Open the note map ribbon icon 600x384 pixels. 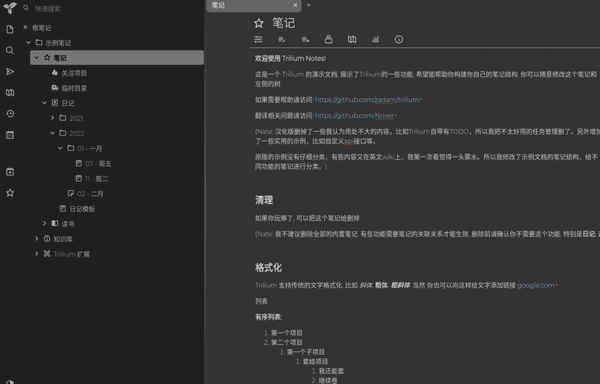352,39
